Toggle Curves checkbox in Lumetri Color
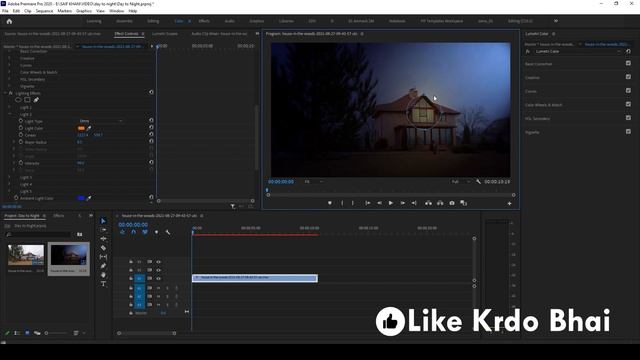The height and width of the screenshot is (360, 640). click(x=628, y=91)
